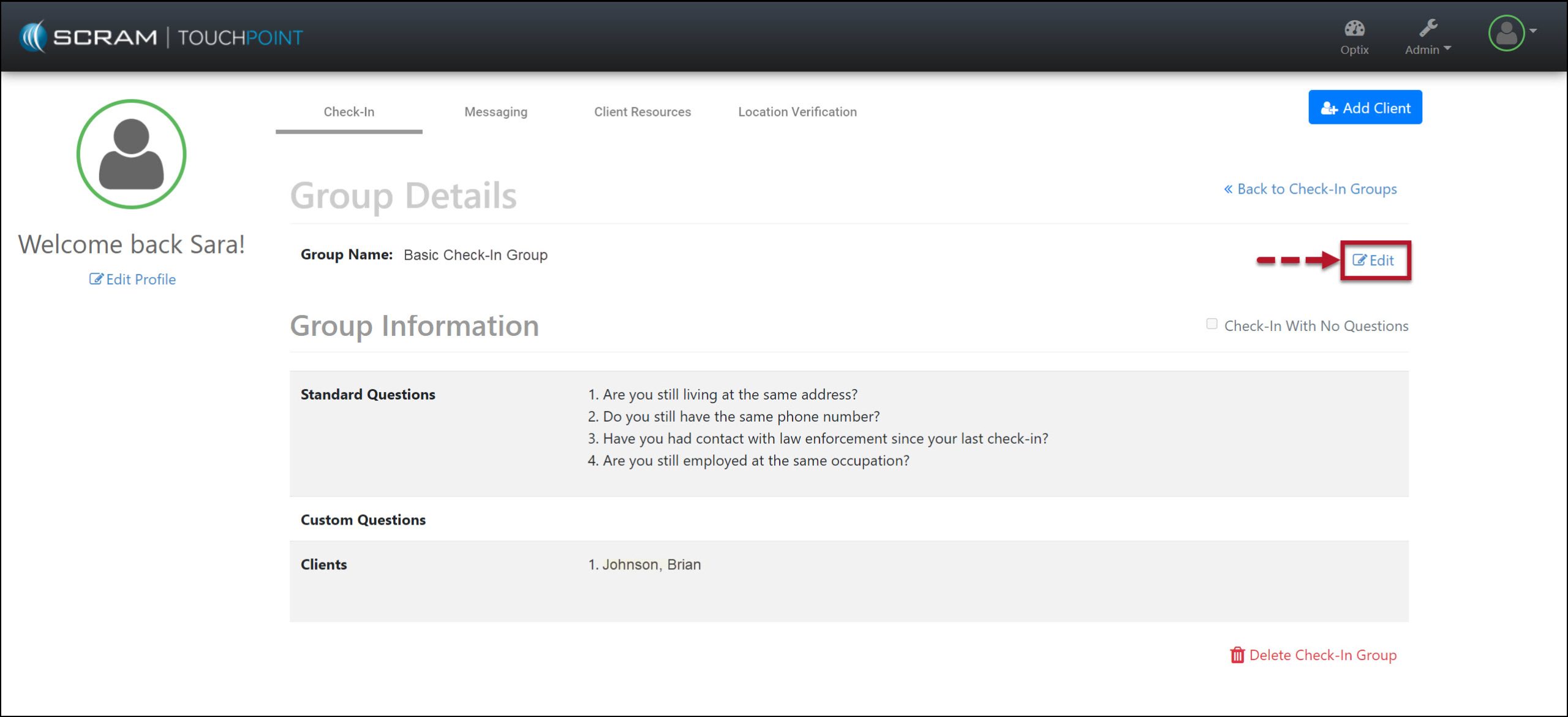Click the large profile picture circle
The height and width of the screenshot is (717, 1568).
[x=131, y=154]
